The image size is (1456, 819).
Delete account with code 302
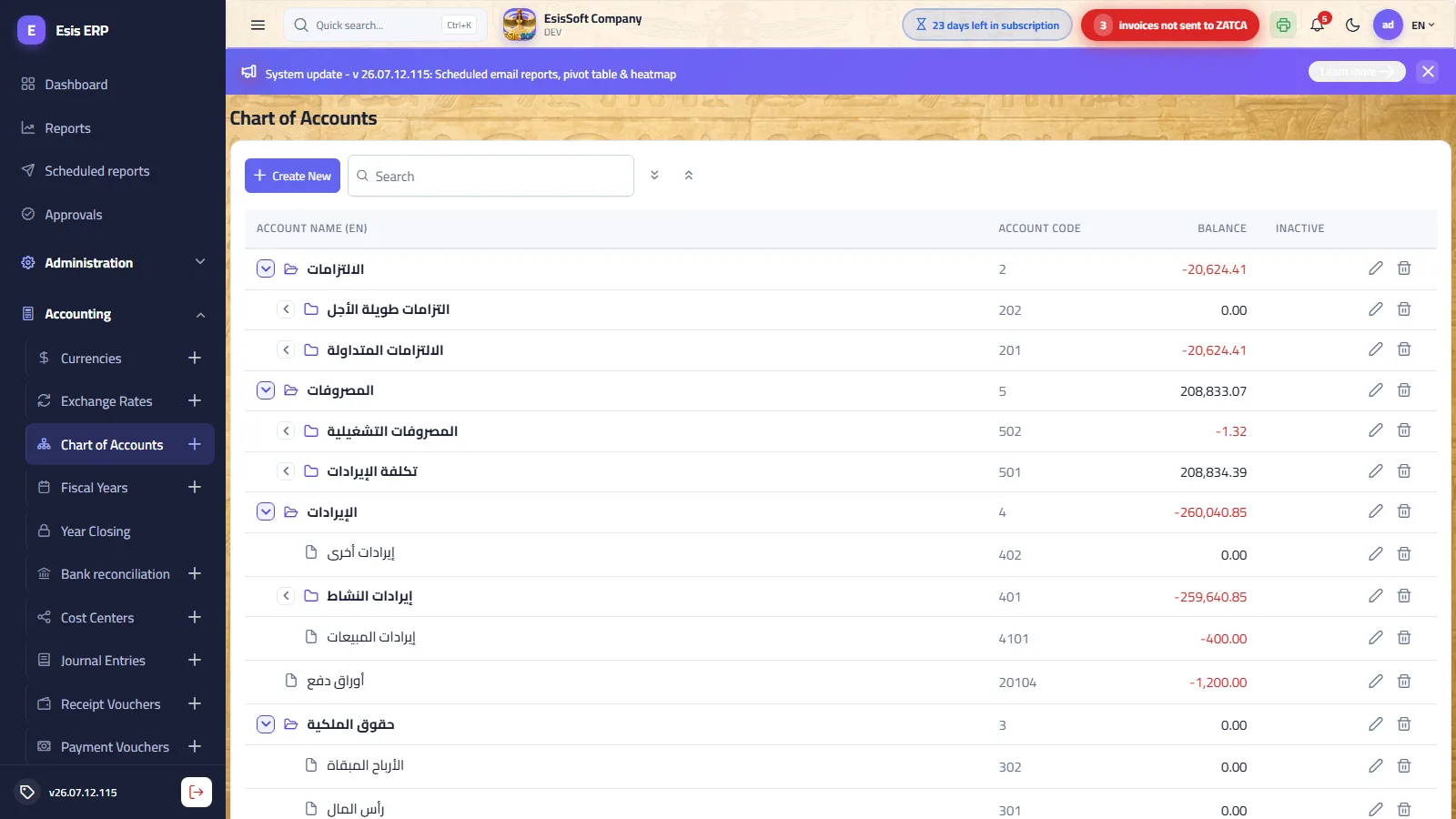[x=1404, y=766]
